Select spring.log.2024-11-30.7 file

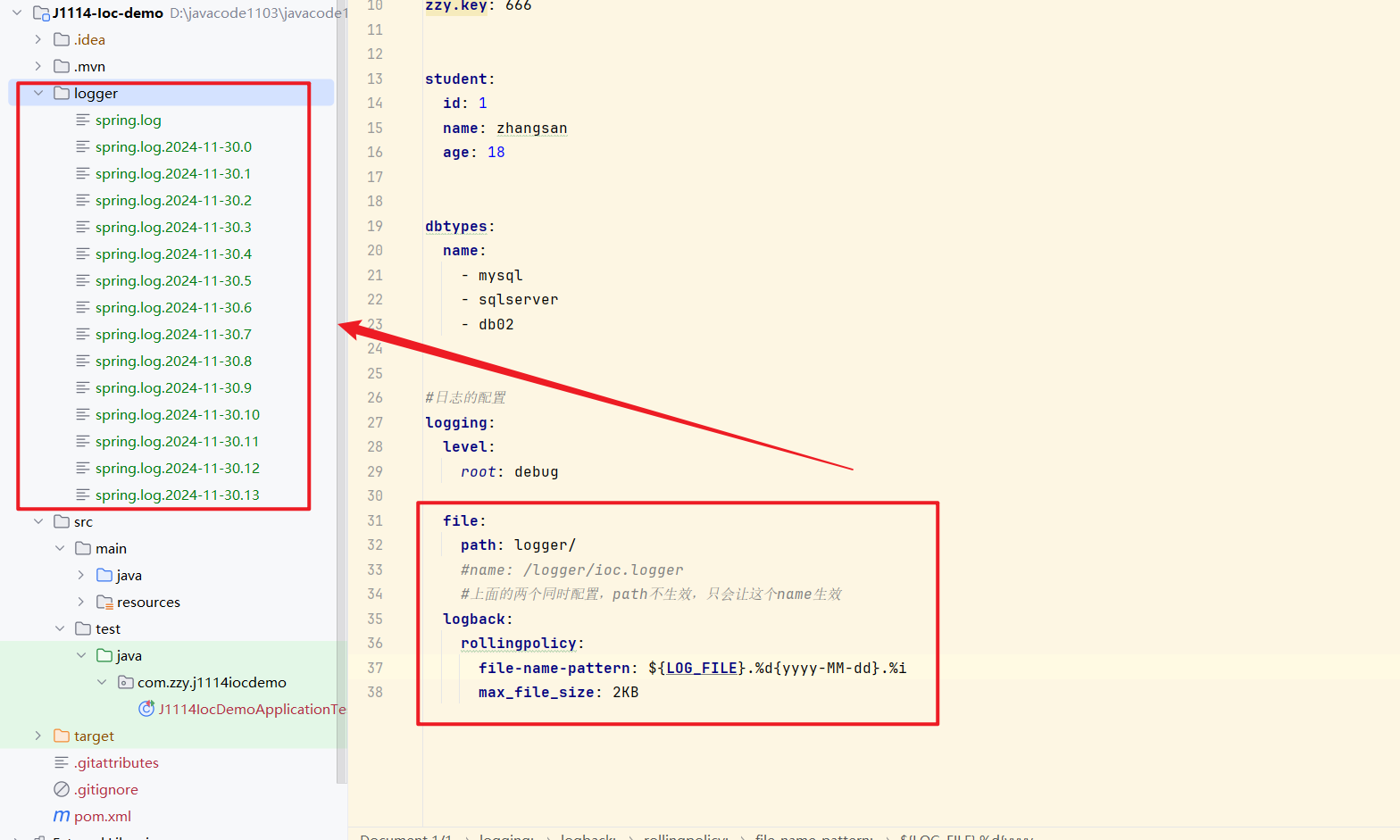173,334
